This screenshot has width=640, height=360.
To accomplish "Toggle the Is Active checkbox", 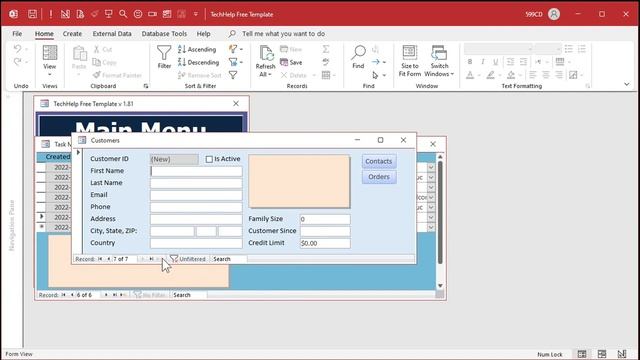I will [209, 159].
